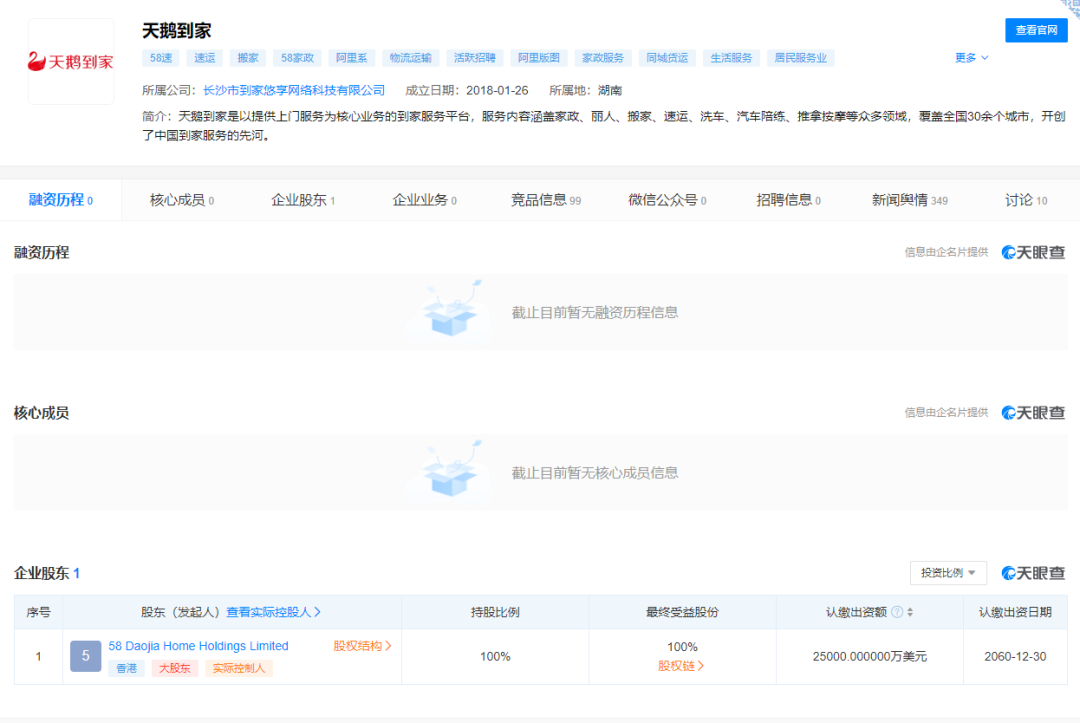The image size is (1080, 723).
Task: Switch to the 企业股东 tab
Action: [x=302, y=200]
